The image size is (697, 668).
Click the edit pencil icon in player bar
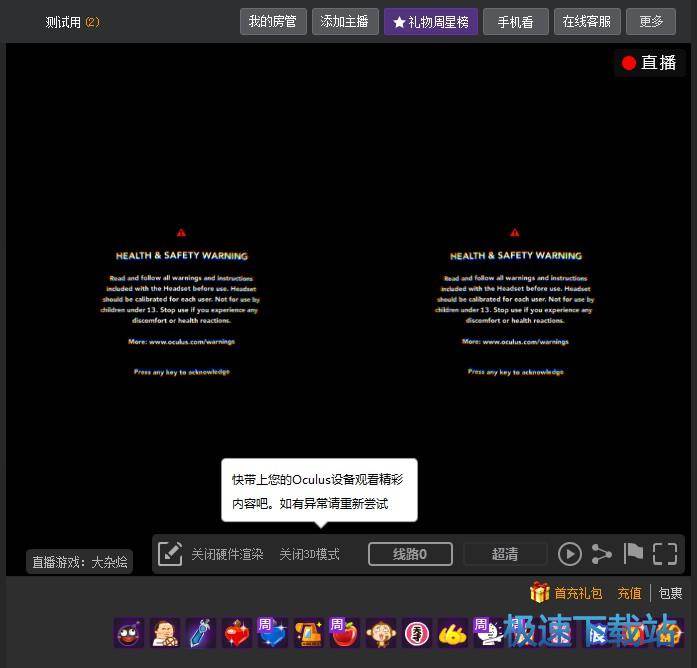click(x=170, y=554)
